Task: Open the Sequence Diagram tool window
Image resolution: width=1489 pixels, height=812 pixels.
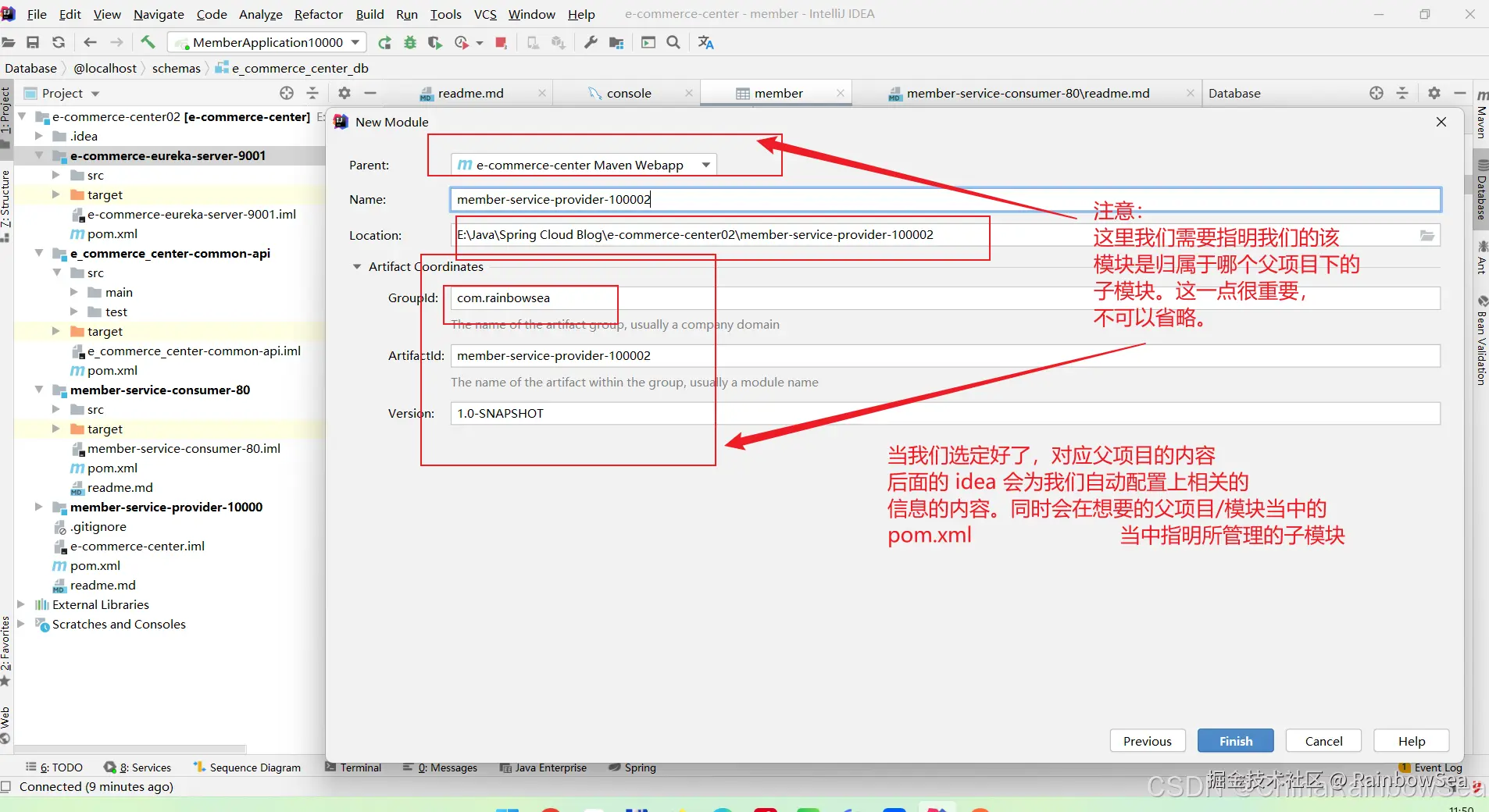Action: (247, 767)
